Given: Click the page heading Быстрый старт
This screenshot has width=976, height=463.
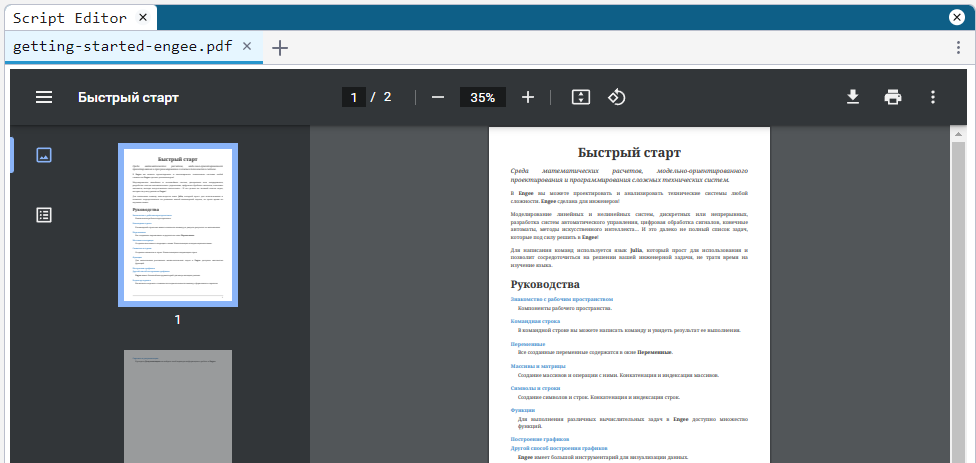Looking at the screenshot, I should point(629,152).
